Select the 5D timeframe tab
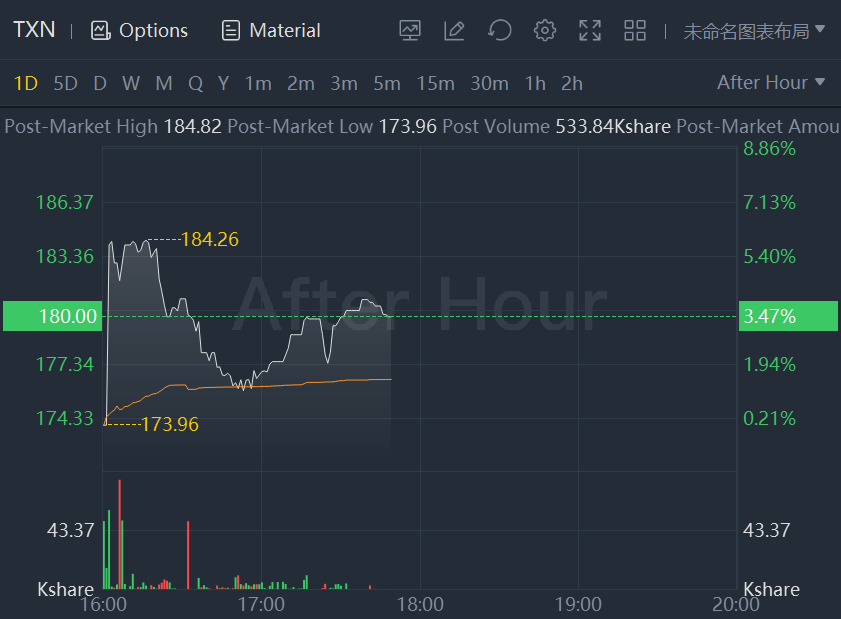 [x=65, y=83]
